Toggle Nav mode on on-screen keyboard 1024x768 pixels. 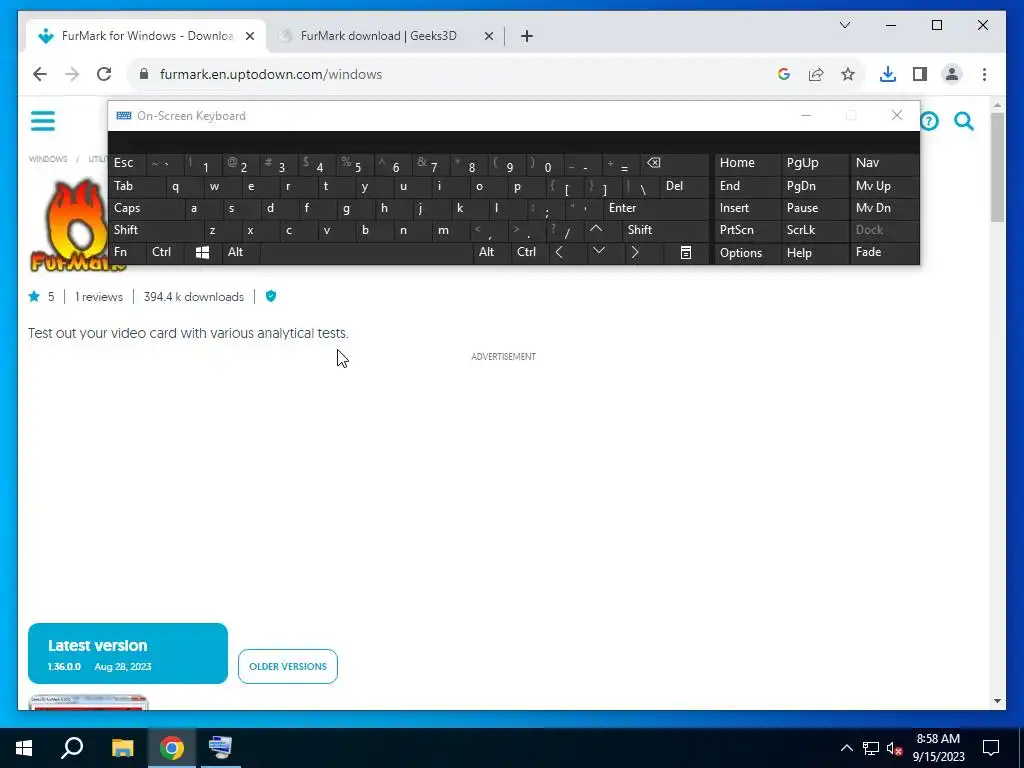[884, 163]
